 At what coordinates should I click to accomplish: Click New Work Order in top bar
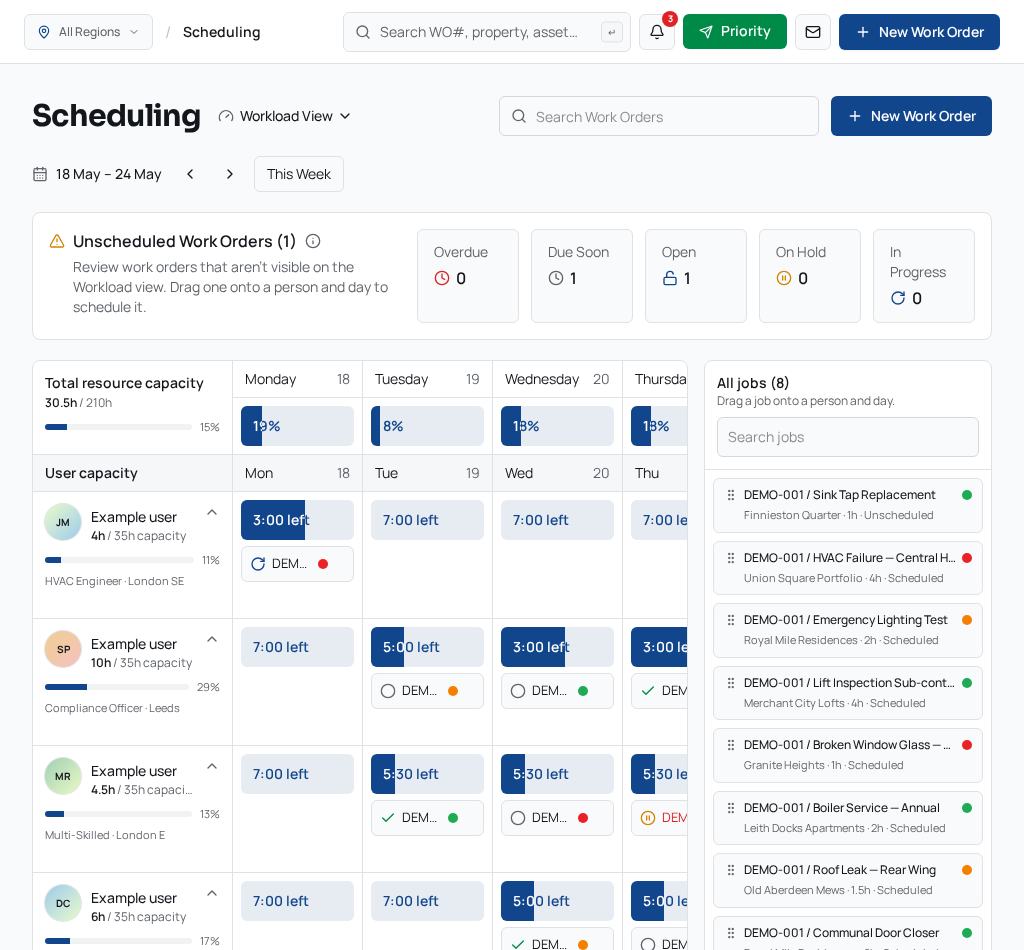(x=919, y=32)
